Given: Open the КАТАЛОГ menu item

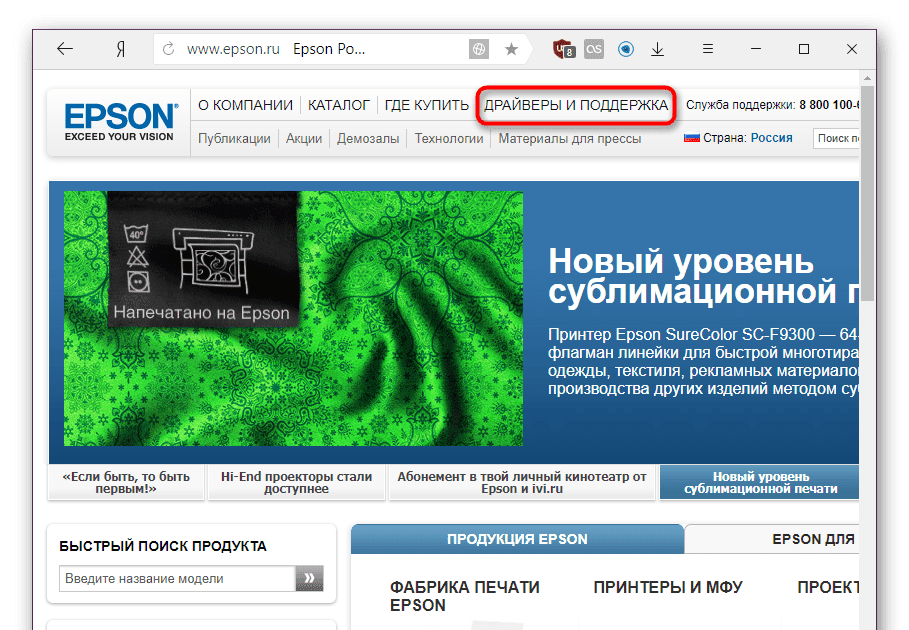Looking at the screenshot, I should (339, 105).
